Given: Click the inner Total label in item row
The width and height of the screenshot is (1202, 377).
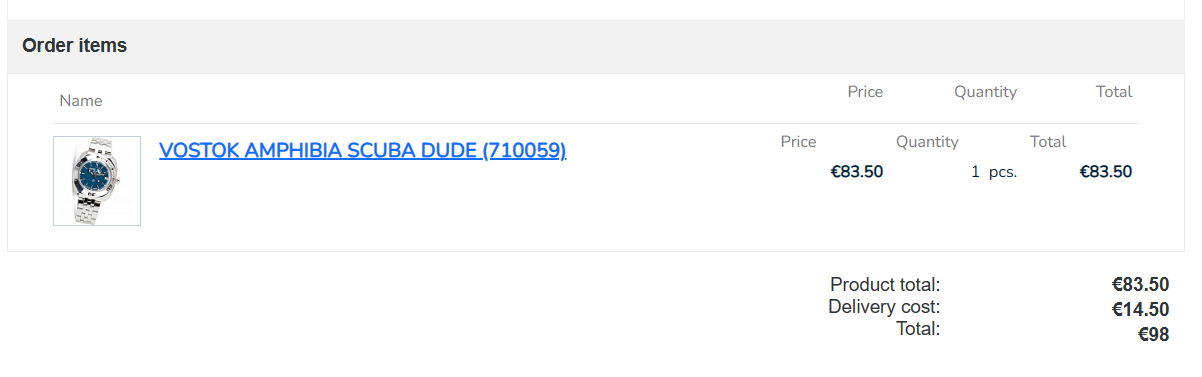Looking at the screenshot, I should 1048,142.
